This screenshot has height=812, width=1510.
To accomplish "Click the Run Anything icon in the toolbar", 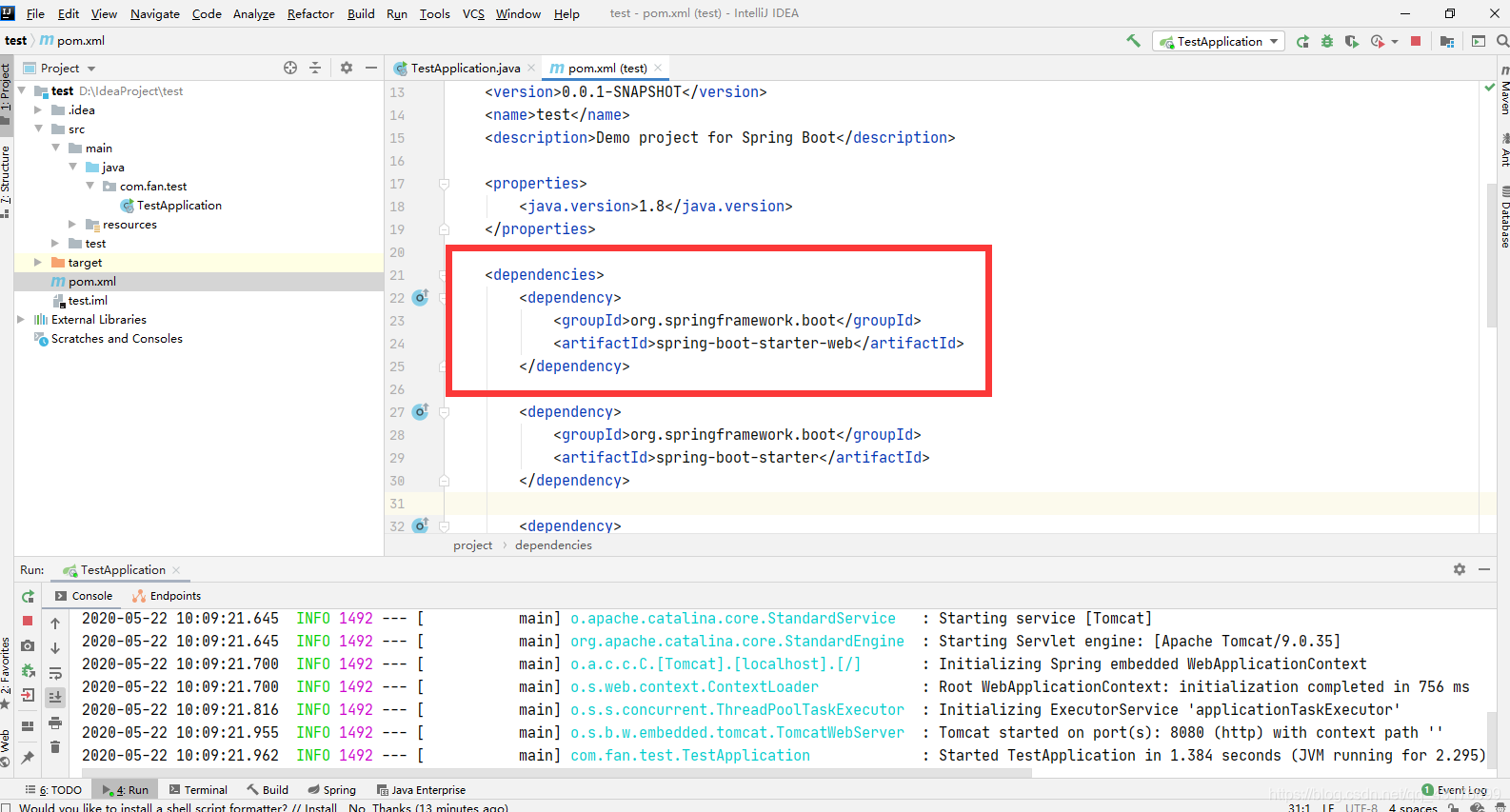I will 1479,41.
